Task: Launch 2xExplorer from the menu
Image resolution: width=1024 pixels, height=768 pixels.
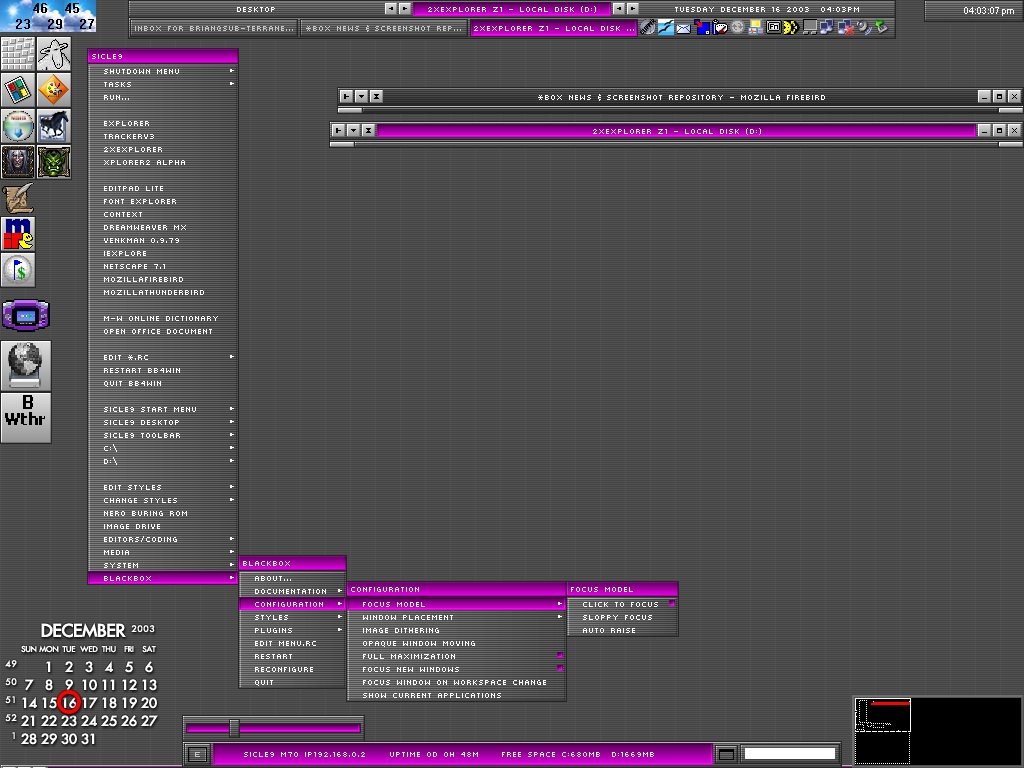Action: 163,150
